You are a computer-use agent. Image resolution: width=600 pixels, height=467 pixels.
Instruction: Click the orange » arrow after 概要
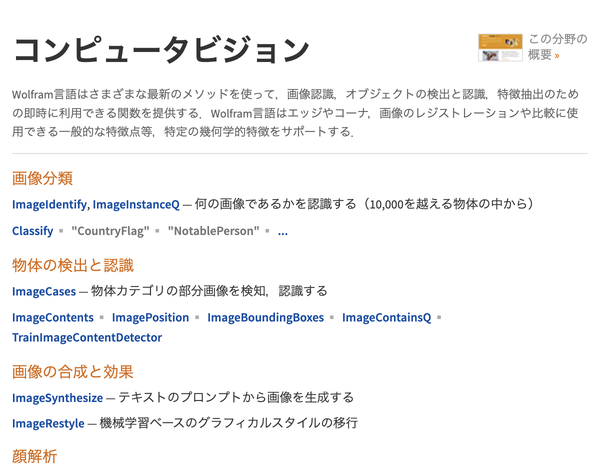click(x=557, y=56)
